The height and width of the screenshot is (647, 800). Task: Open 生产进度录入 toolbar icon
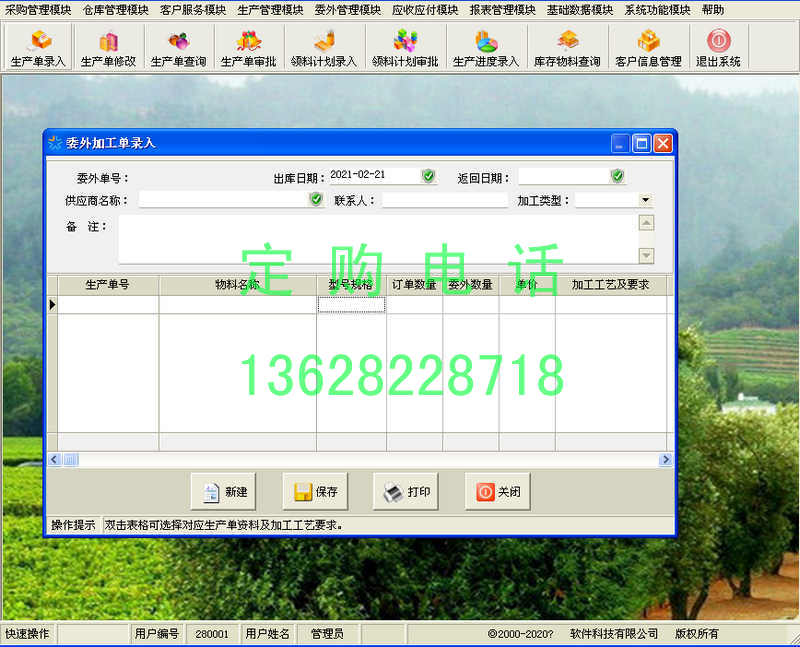(x=486, y=48)
